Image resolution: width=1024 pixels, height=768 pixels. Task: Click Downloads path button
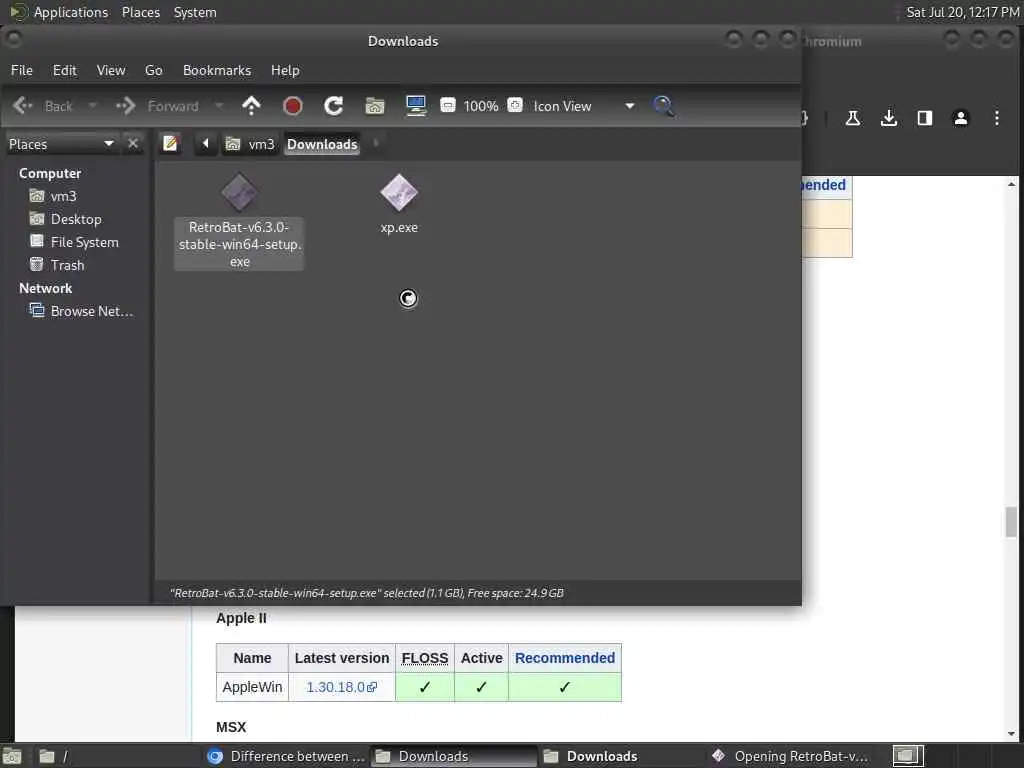(322, 144)
